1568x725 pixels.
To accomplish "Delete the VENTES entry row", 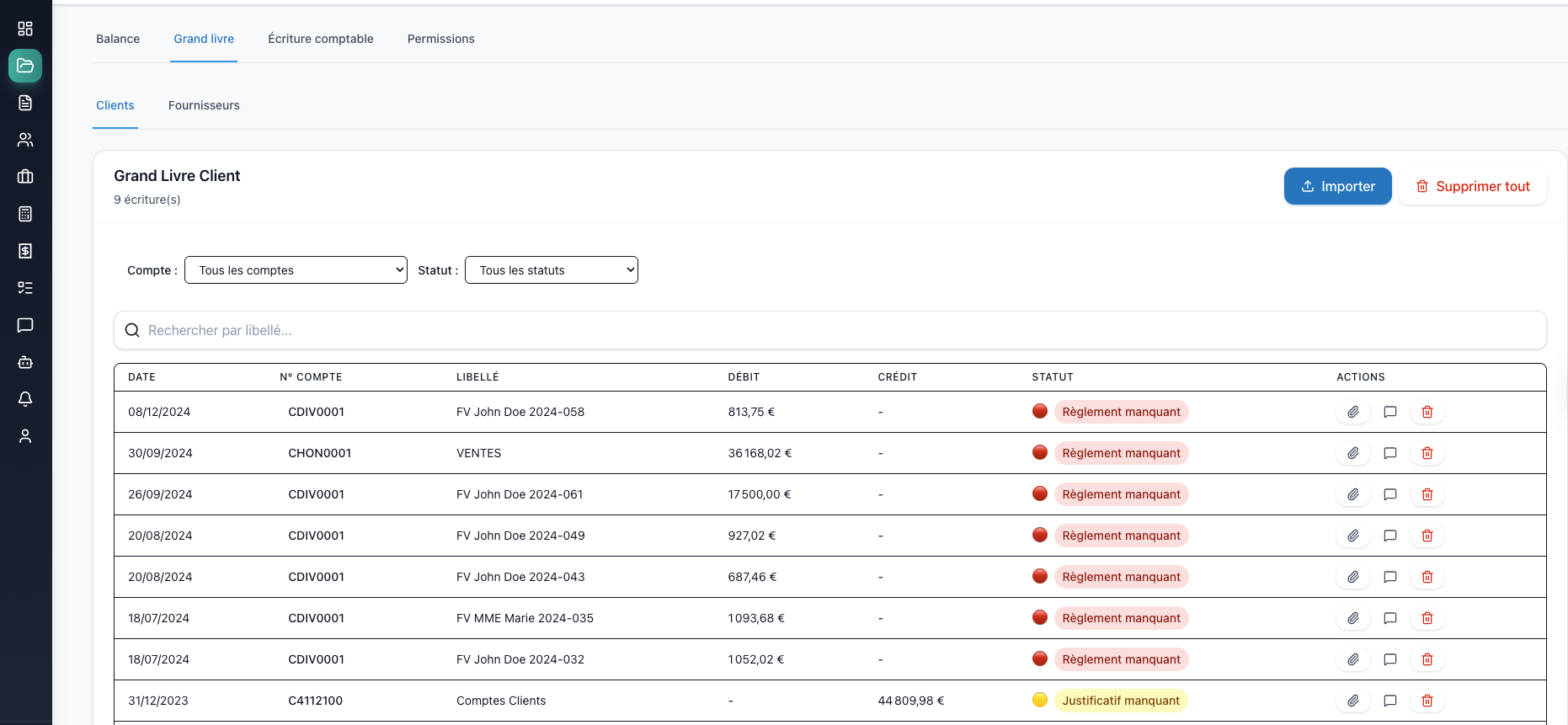I will click(1427, 453).
